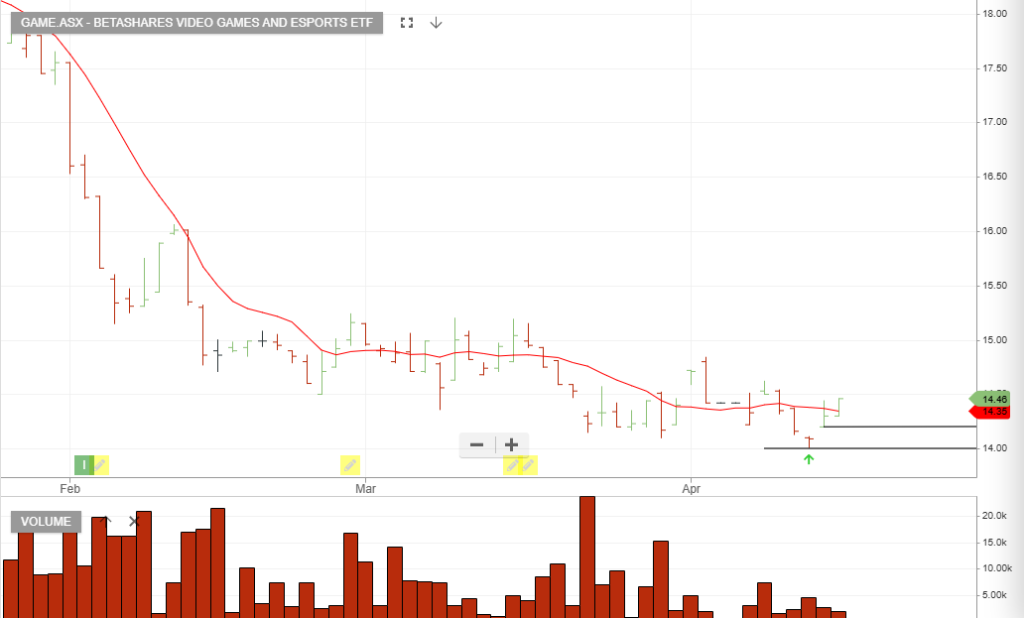Open the pencil note just before Mar

tap(350, 464)
